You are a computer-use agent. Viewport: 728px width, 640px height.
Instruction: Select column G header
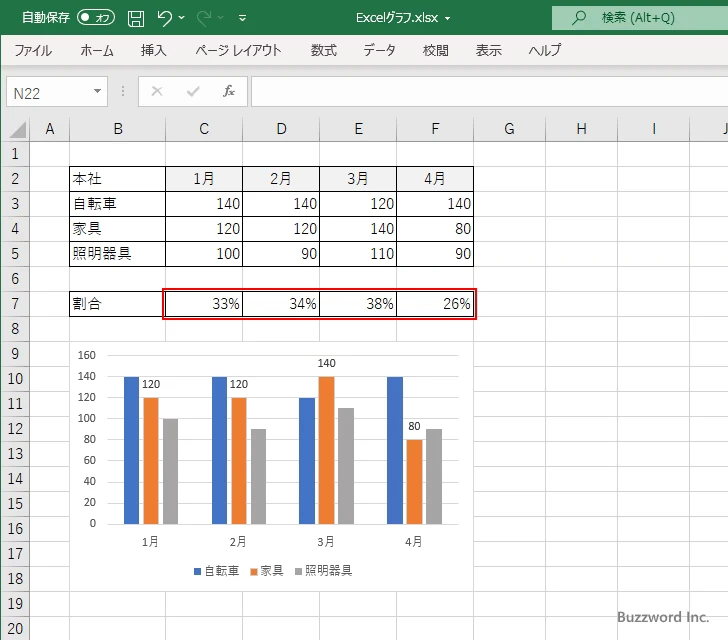[509, 129]
